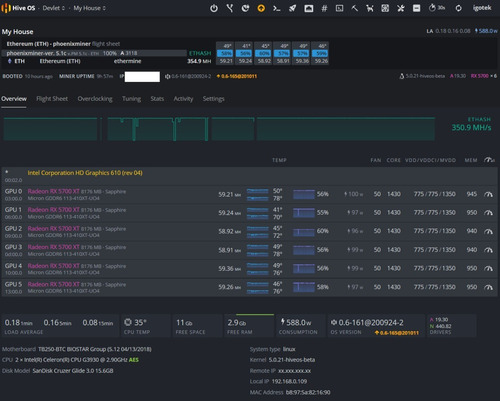Screen dimensions: 500x401
Task: Click the 11 Gb FREE SPACE panel
Action: pyautogui.click(x=197, y=326)
